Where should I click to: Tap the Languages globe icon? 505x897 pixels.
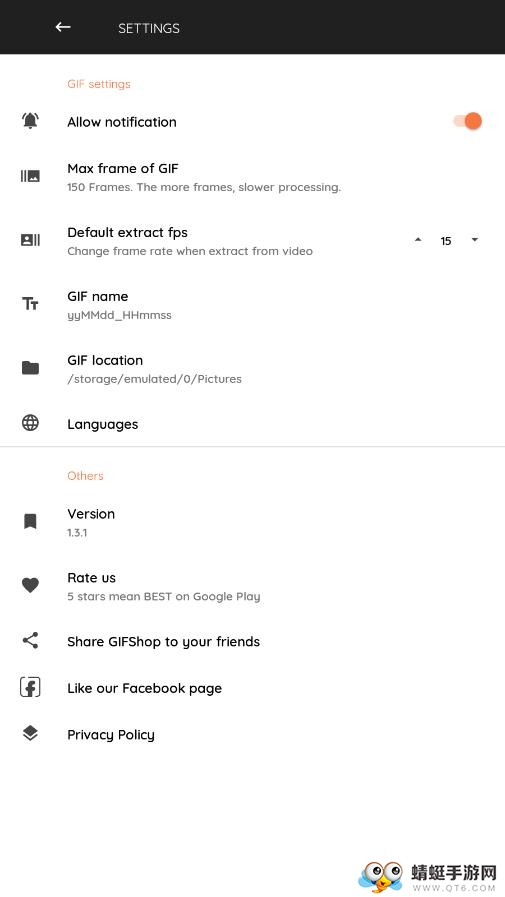tap(30, 423)
